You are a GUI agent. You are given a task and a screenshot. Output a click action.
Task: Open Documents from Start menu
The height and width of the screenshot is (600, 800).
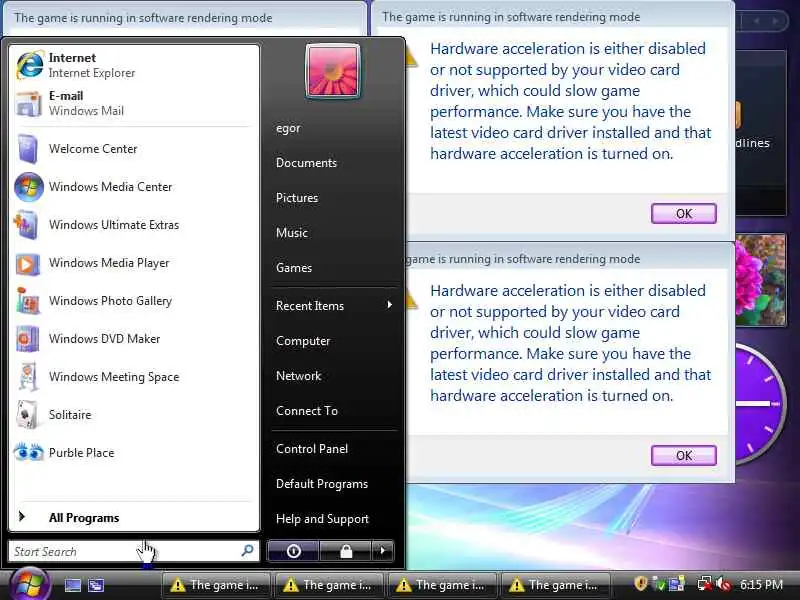[x=306, y=163]
